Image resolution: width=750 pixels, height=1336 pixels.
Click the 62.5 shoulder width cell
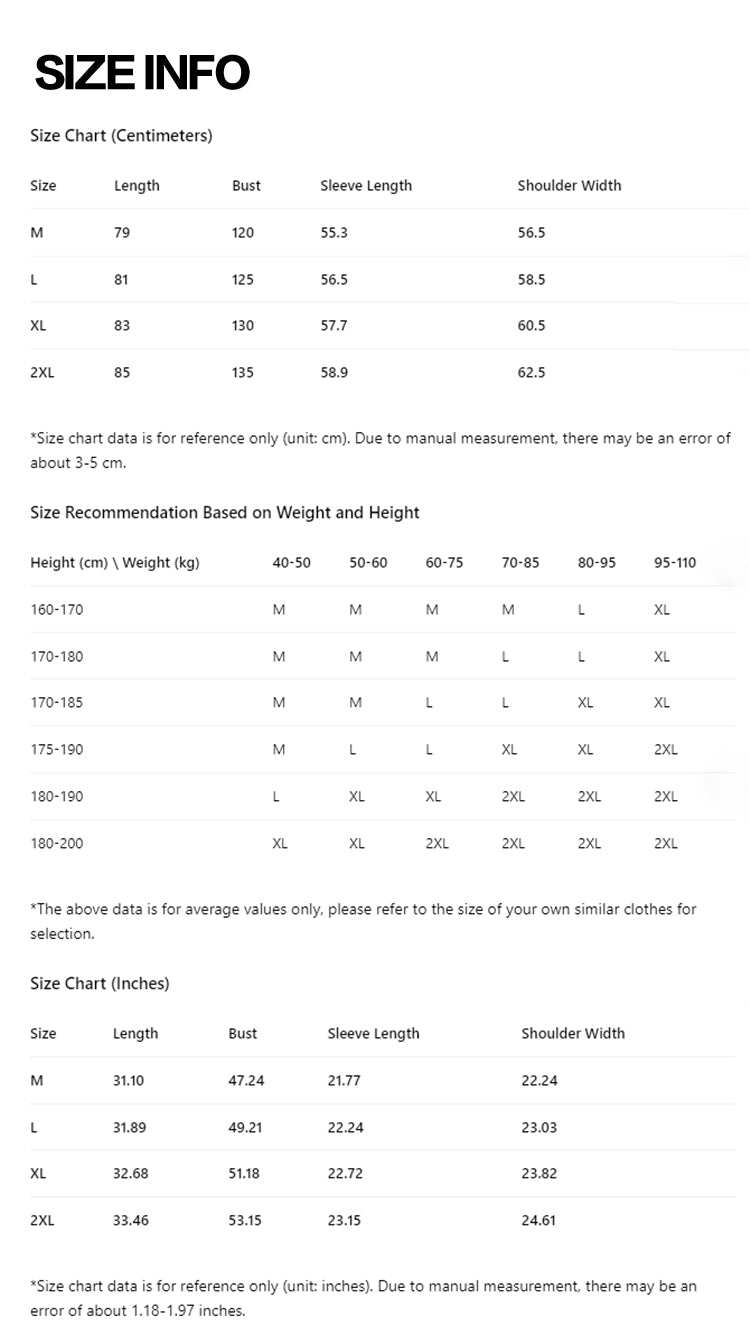pos(531,373)
